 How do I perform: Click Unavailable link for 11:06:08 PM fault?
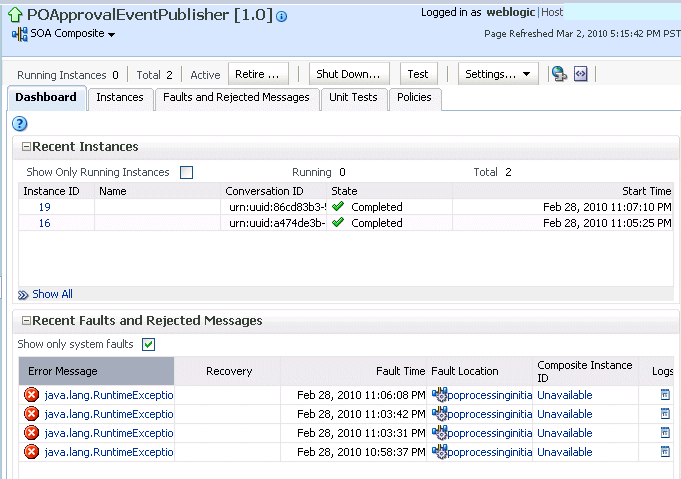pyautogui.click(x=565, y=395)
